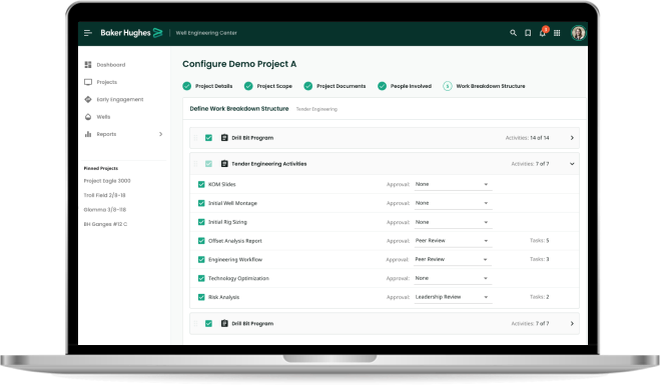Image resolution: width=660 pixels, height=385 pixels.
Task: Expand Reports submenu chevron
Action: click(160, 134)
